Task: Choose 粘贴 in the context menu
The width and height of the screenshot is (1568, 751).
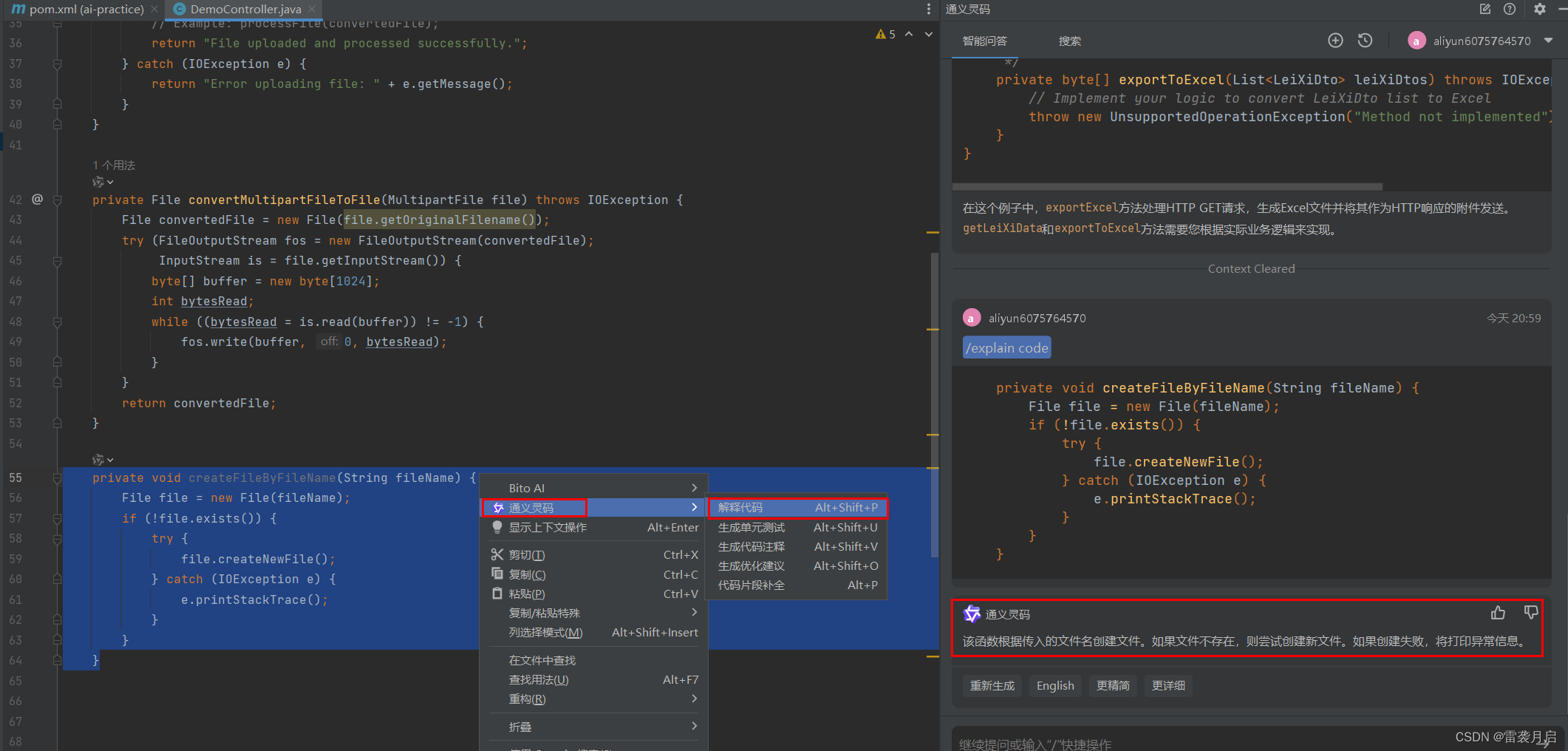Action: click(x=594, y=594)
